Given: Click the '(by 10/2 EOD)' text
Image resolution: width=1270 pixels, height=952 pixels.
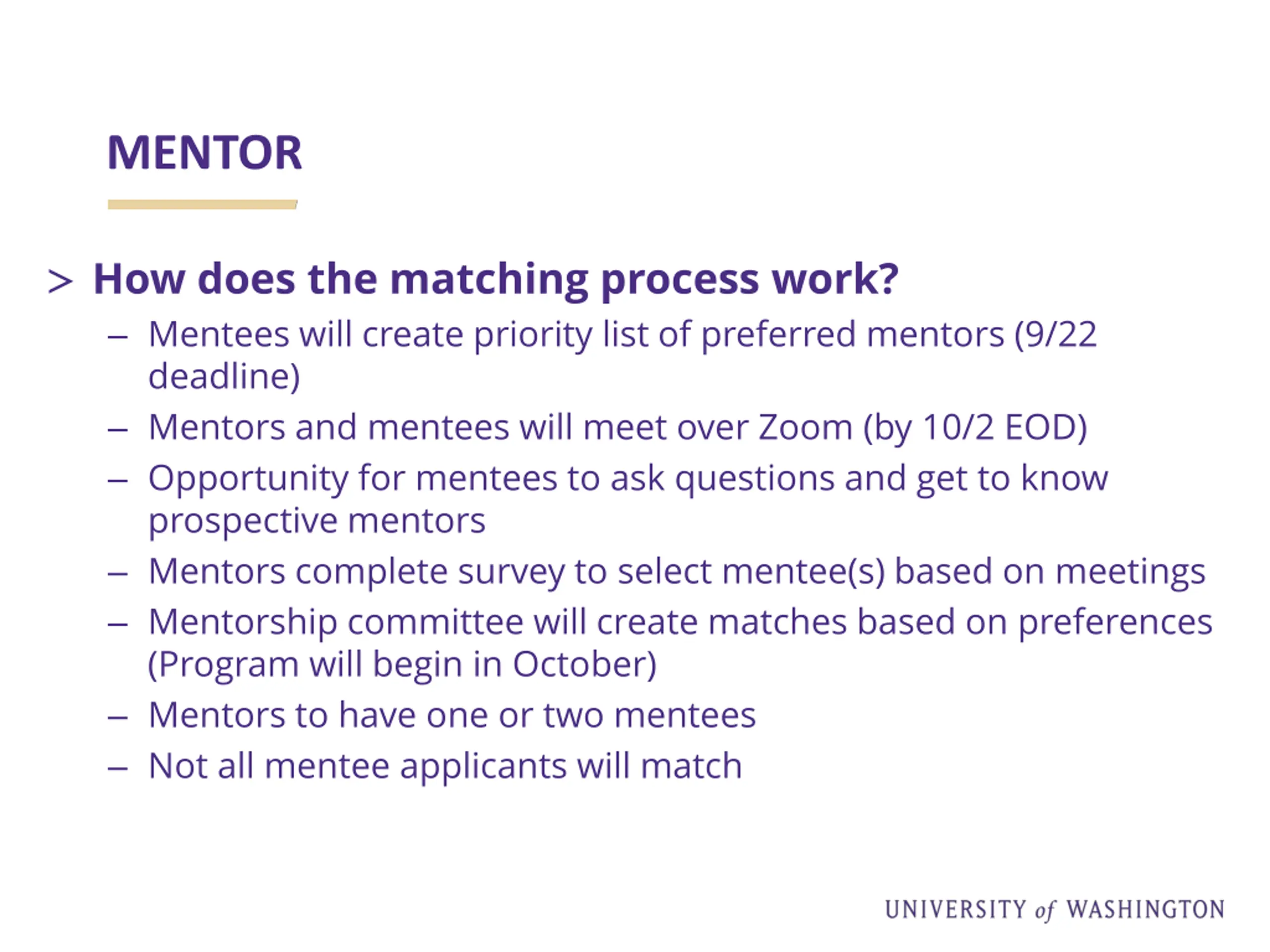Looking at the screenshot, I should 975,428.
